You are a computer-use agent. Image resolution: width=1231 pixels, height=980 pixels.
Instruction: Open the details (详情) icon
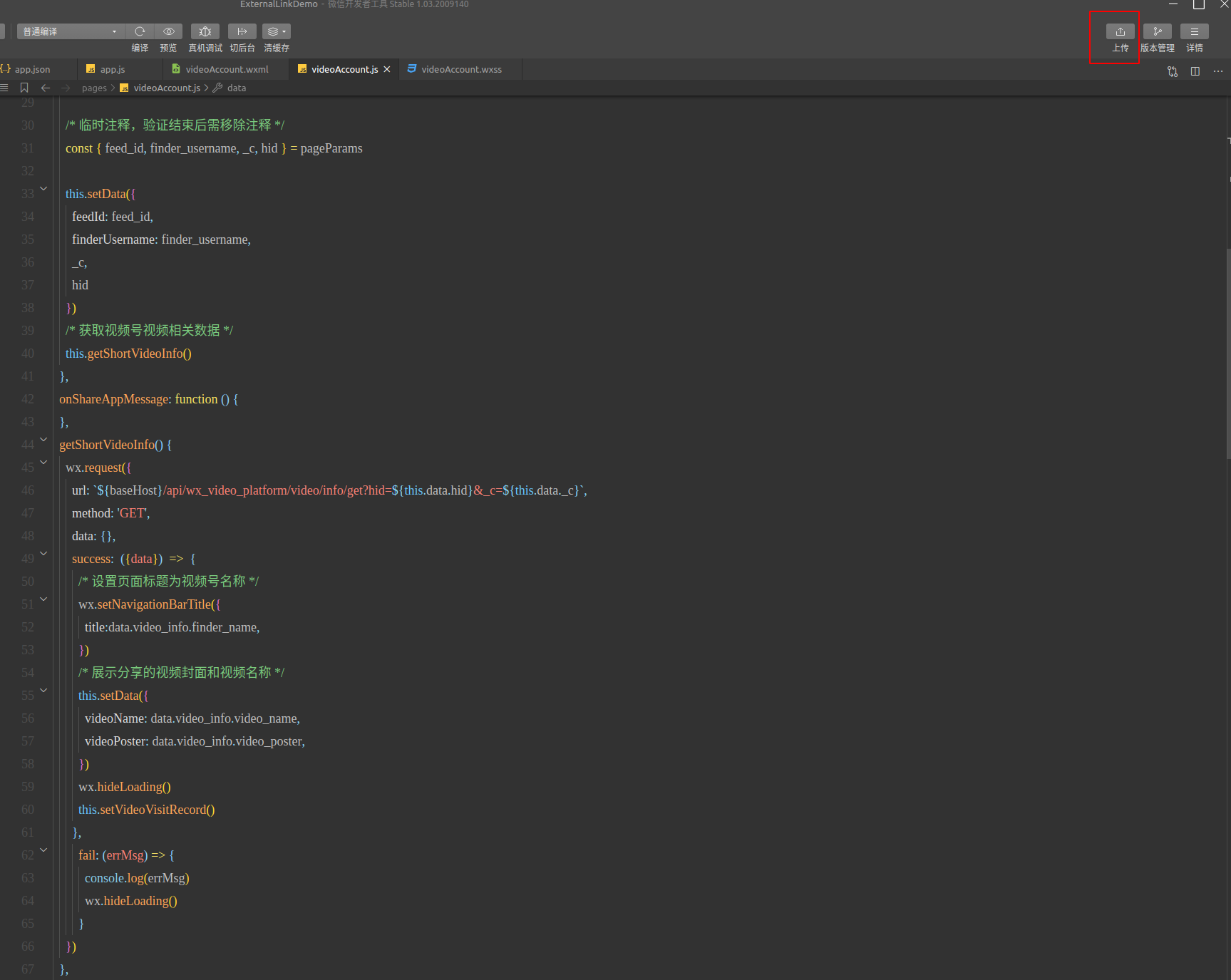[1195, 31]
